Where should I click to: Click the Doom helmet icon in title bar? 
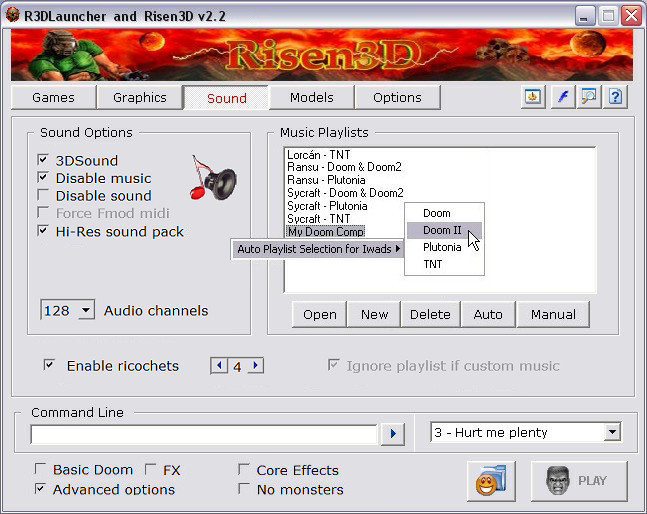coord(12,15)
